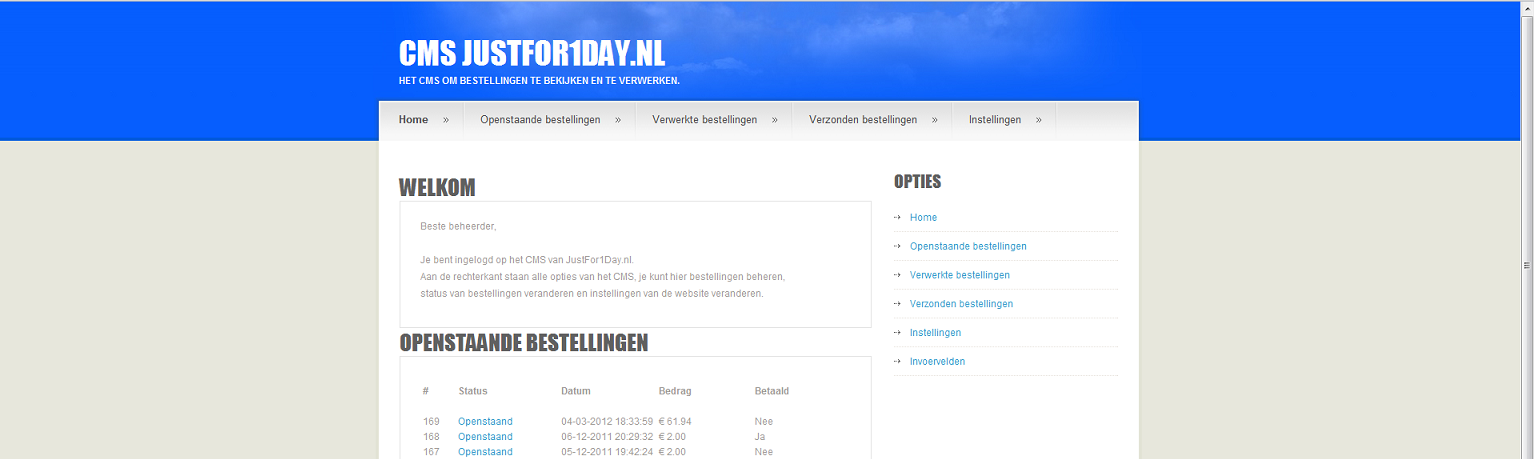Open the Openstaand status of order 168
This screenshot has width=1534, height=459.
click(485, 437)
